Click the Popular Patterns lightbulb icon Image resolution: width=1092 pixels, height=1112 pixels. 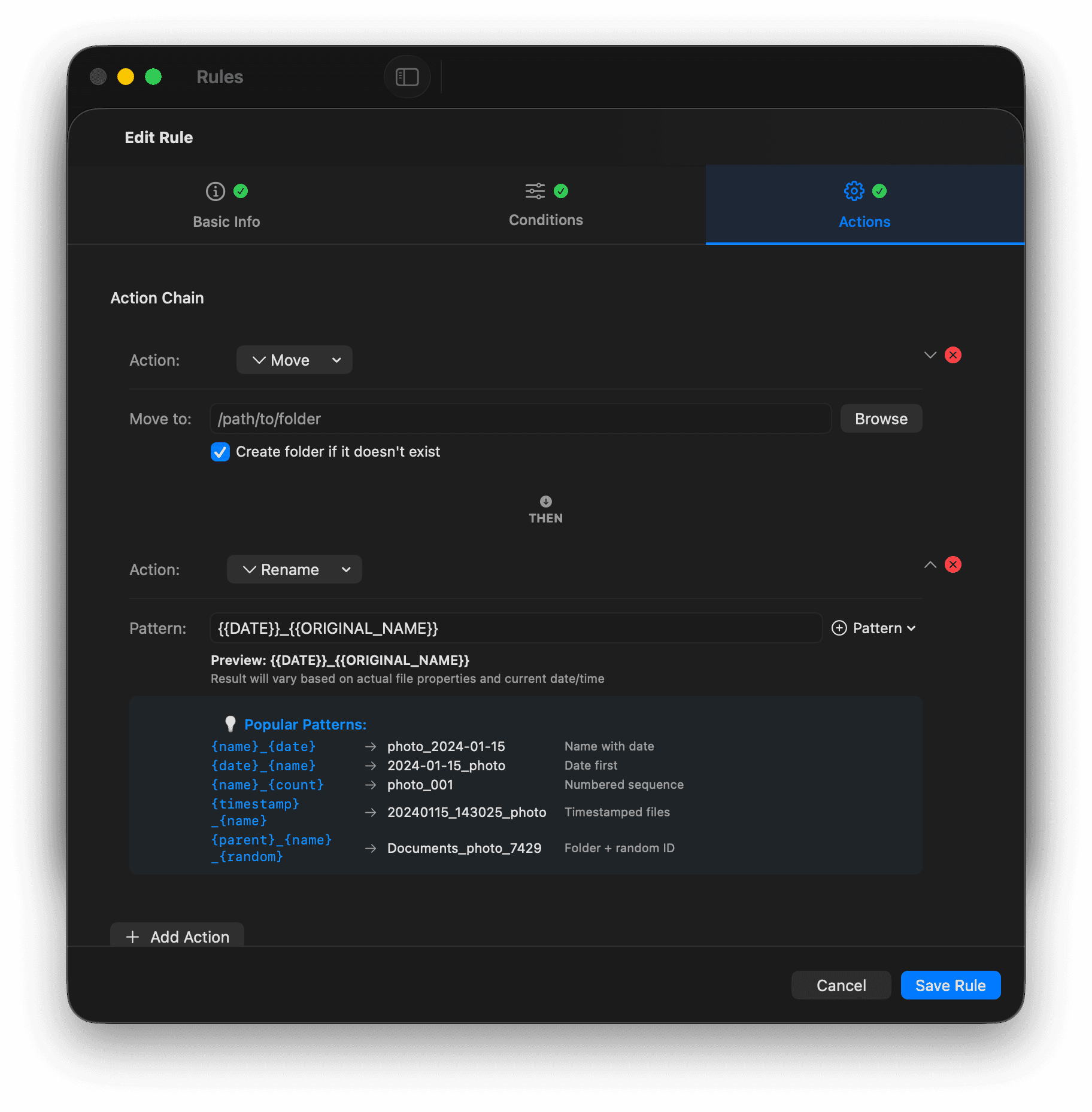[230, 723]
